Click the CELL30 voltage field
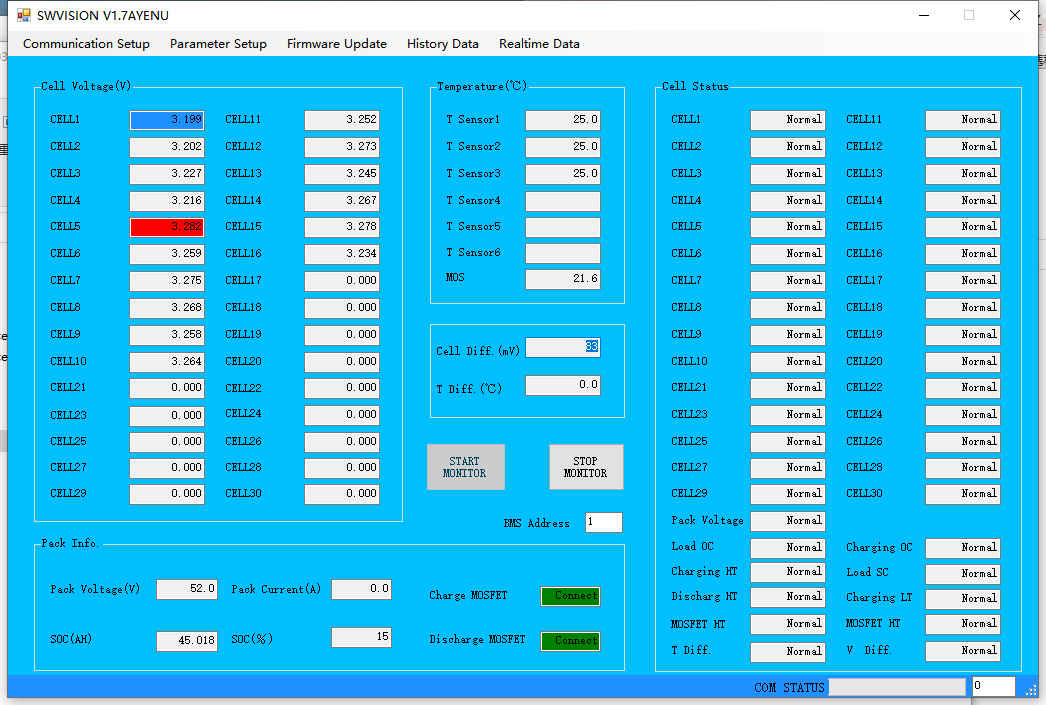Screen dimensions: 1046x705 342,494
